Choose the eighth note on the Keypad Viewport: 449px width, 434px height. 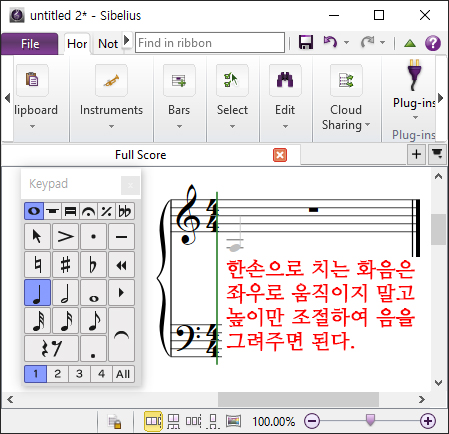93,321
